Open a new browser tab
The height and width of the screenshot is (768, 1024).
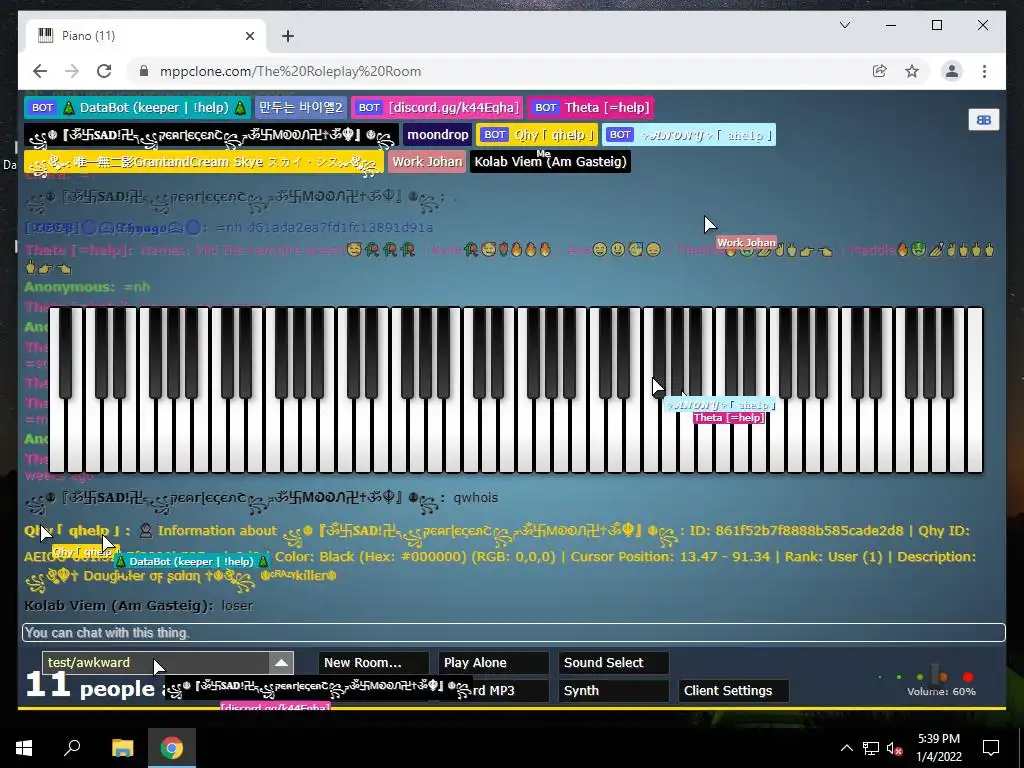288,36
